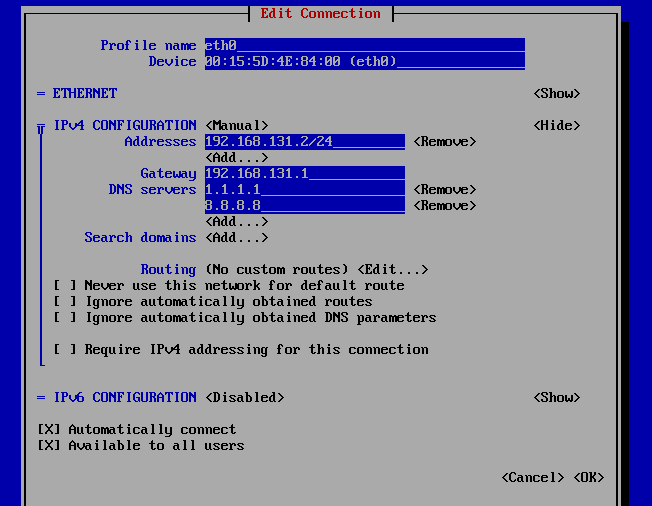This screenshot has height=506, width=652.
Task: Hide the IPv4 Configuration section
Action: 556,125
